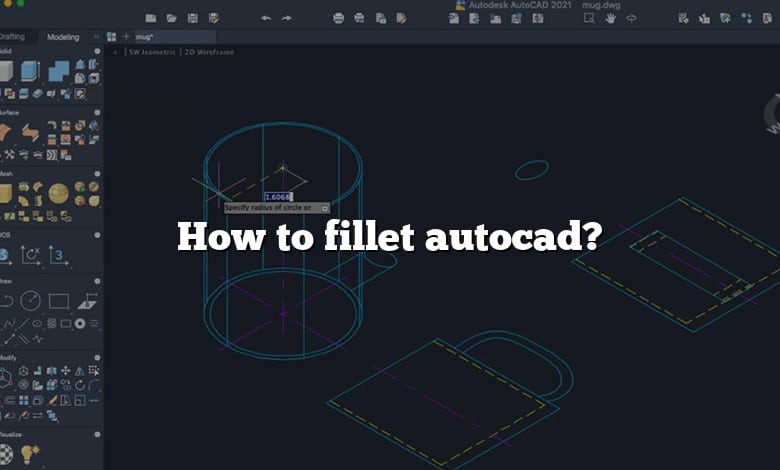
Task: Open the drawing layout grid icon
Action: click(x=111, y=37)
